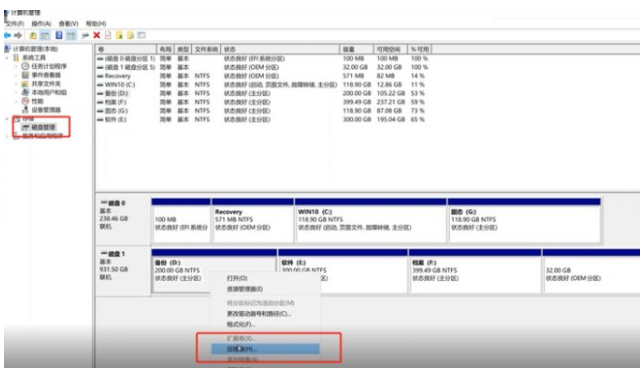The height and width of the screenshot is (370, 640).
Task: Click the Performance (性能) tree icon
Action: [x=25, y=101]
